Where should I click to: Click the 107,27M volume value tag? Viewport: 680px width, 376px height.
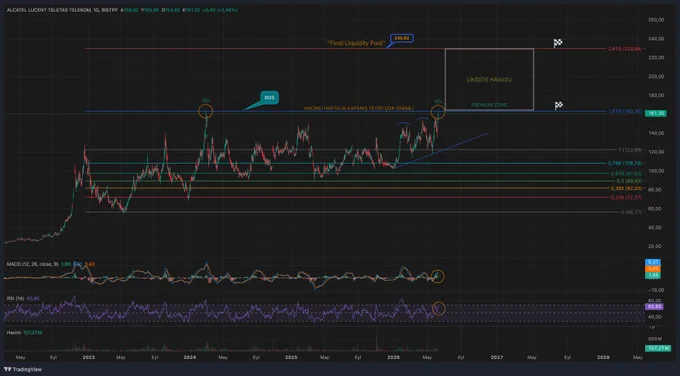[x=658, y=348]
